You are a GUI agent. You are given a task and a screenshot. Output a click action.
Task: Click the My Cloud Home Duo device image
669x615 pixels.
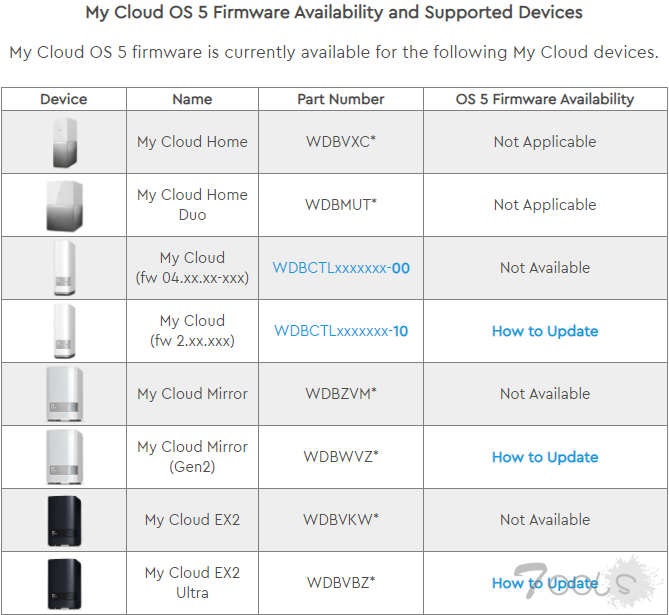pyautogui.click(x=63, y=205)
